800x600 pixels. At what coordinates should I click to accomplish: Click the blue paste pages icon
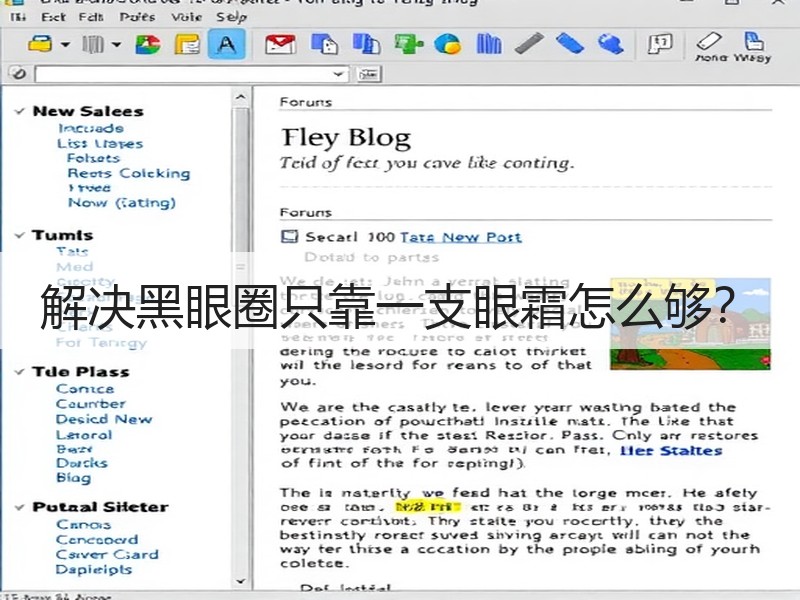pyautogui.click(x=366, y=44)
